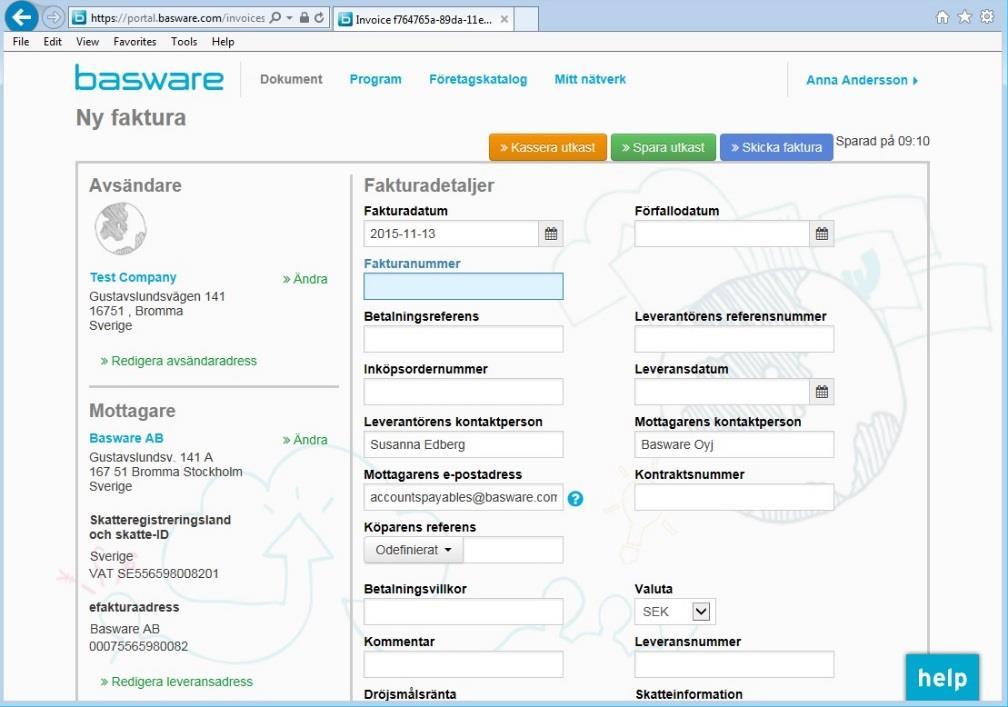
Task: Click Redigera leveransadress link
Action: (x=177, y=682)
